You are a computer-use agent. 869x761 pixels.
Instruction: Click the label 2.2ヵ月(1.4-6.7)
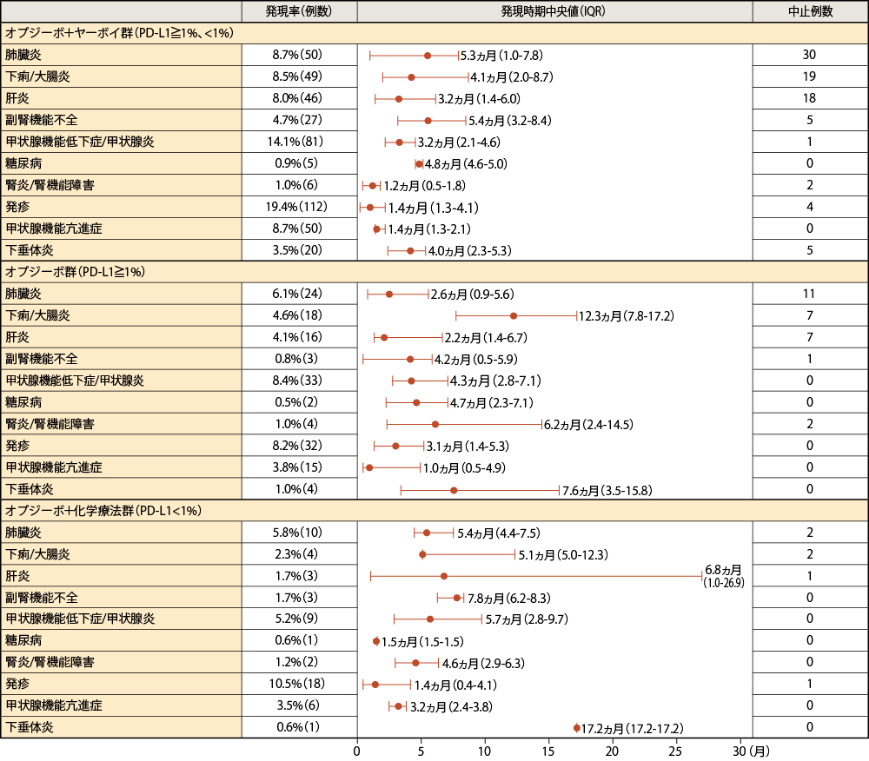coord(486,338)
